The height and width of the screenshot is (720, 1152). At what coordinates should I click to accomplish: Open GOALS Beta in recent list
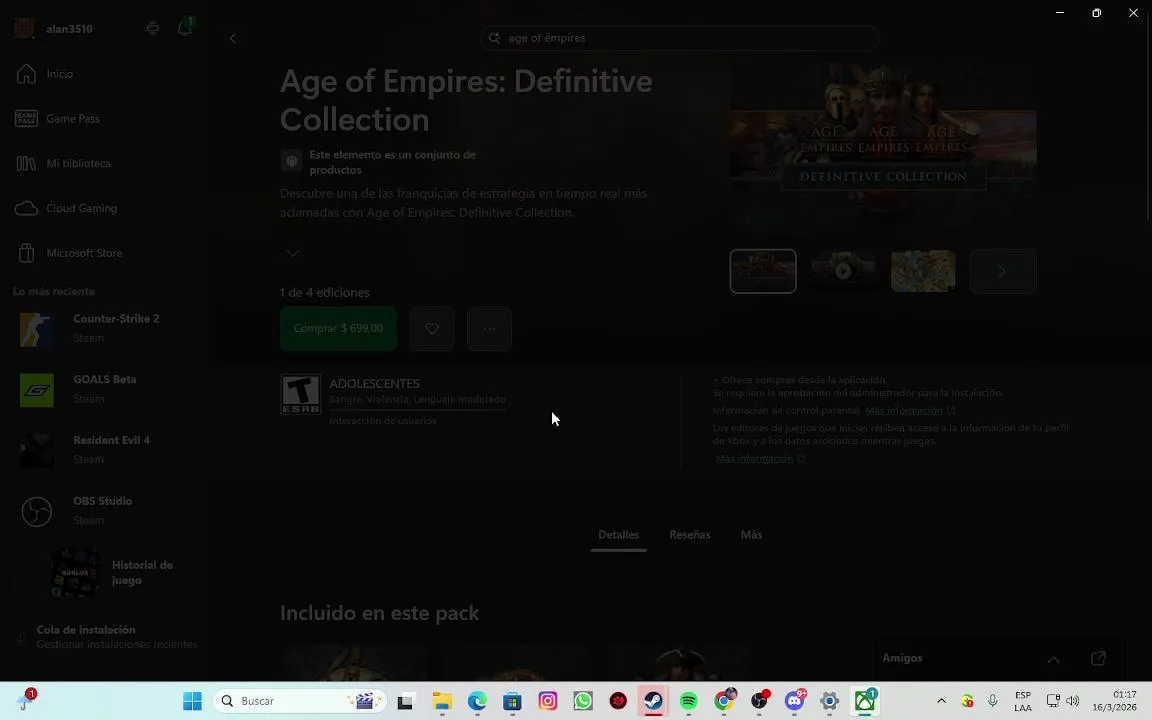[103, 389]
